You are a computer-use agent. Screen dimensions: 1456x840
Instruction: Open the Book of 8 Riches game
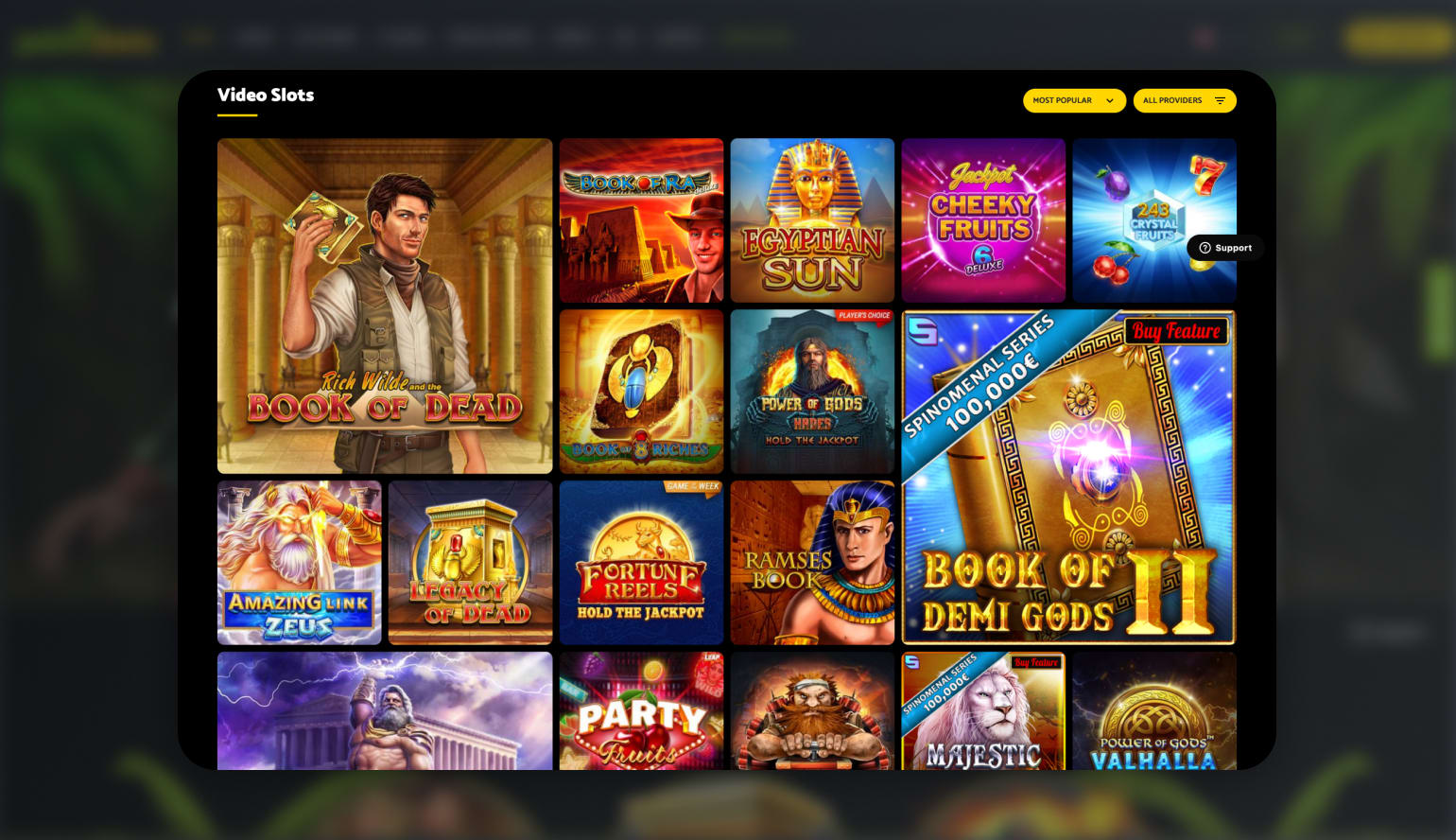tap(641, 392)
